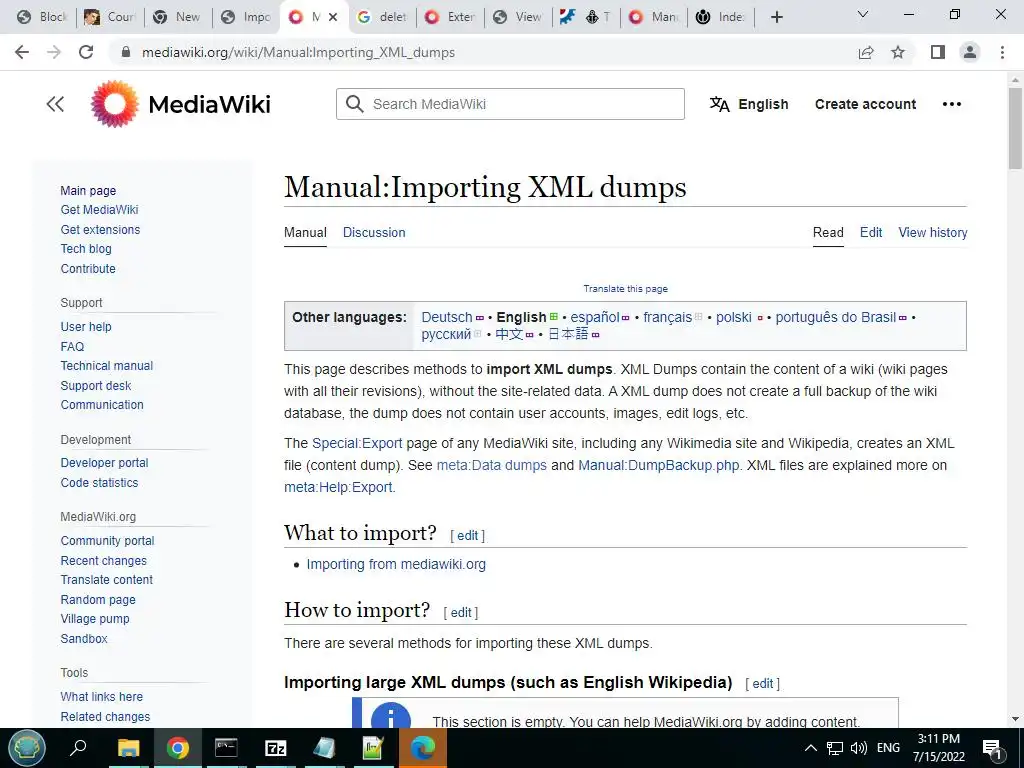Open the taskbar clock showing 3:11 PM
The image size is (1024, 768).
pos(938,748)
